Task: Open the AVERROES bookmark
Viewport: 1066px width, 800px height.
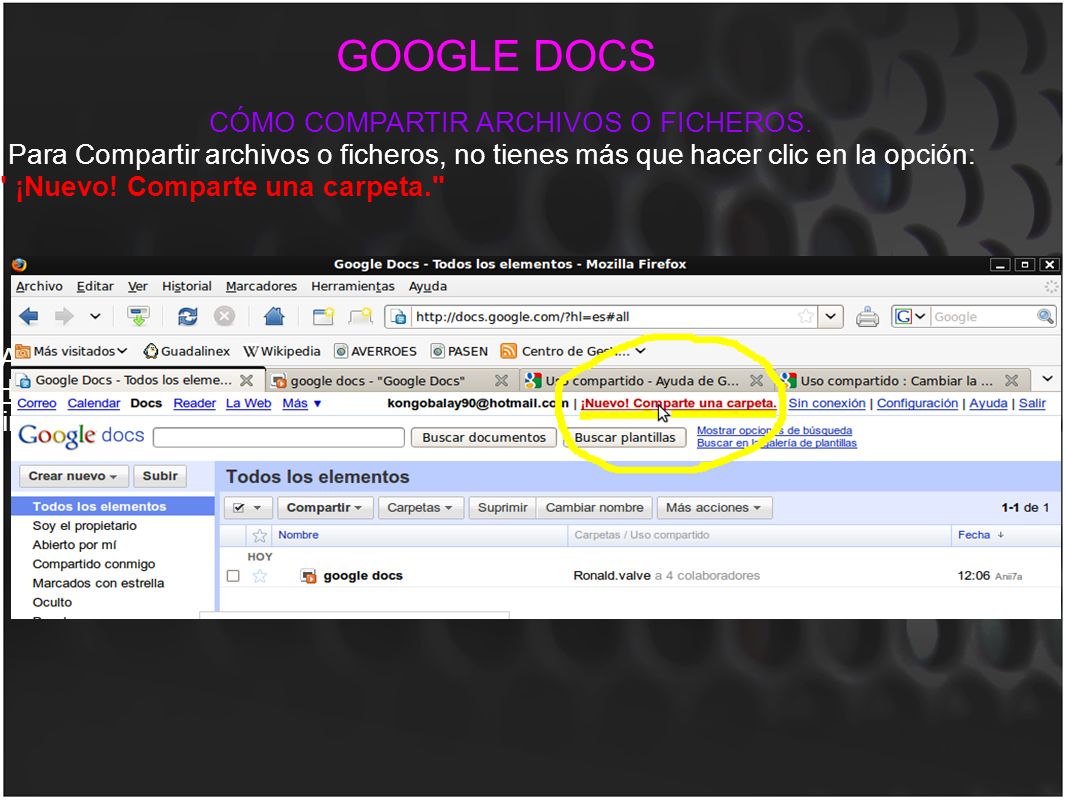Action: click(375, 351)
